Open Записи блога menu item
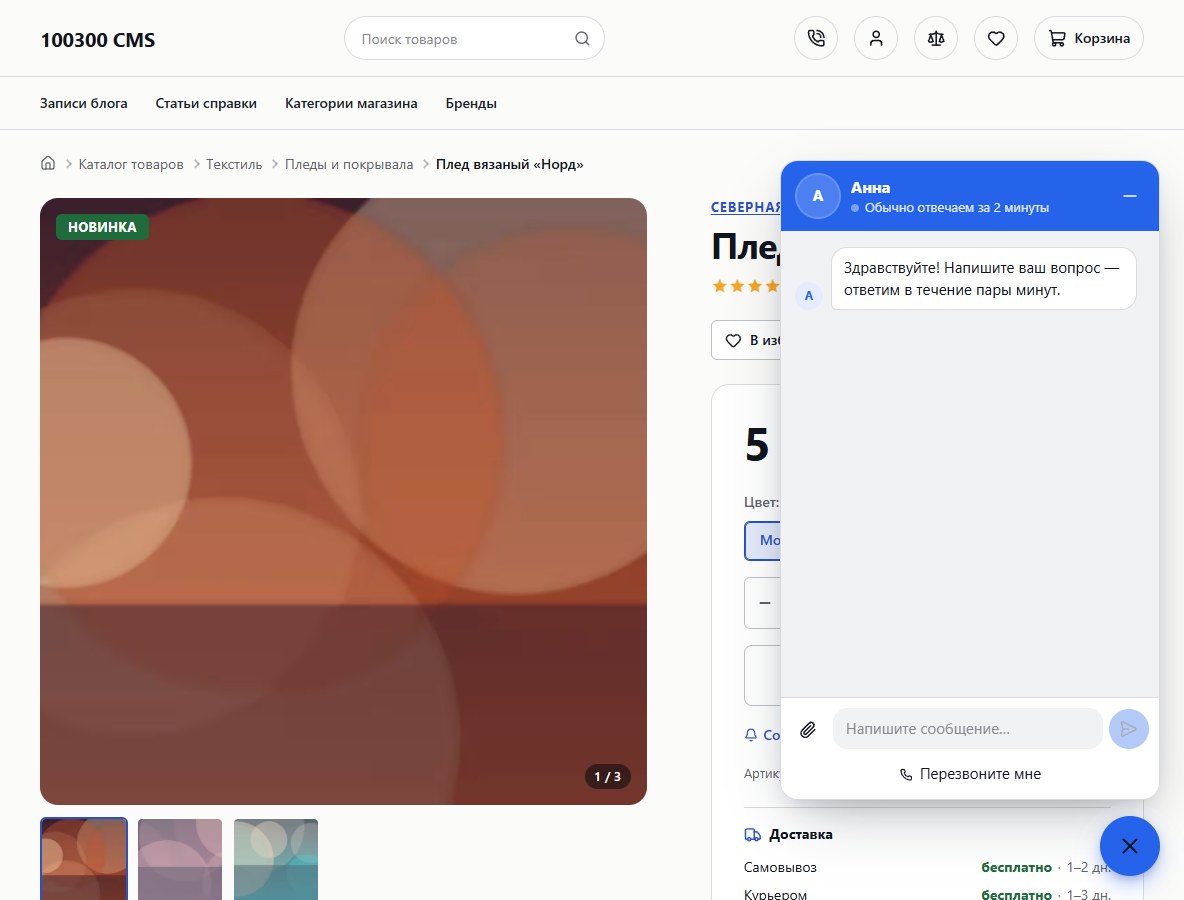 pos(84,103)
